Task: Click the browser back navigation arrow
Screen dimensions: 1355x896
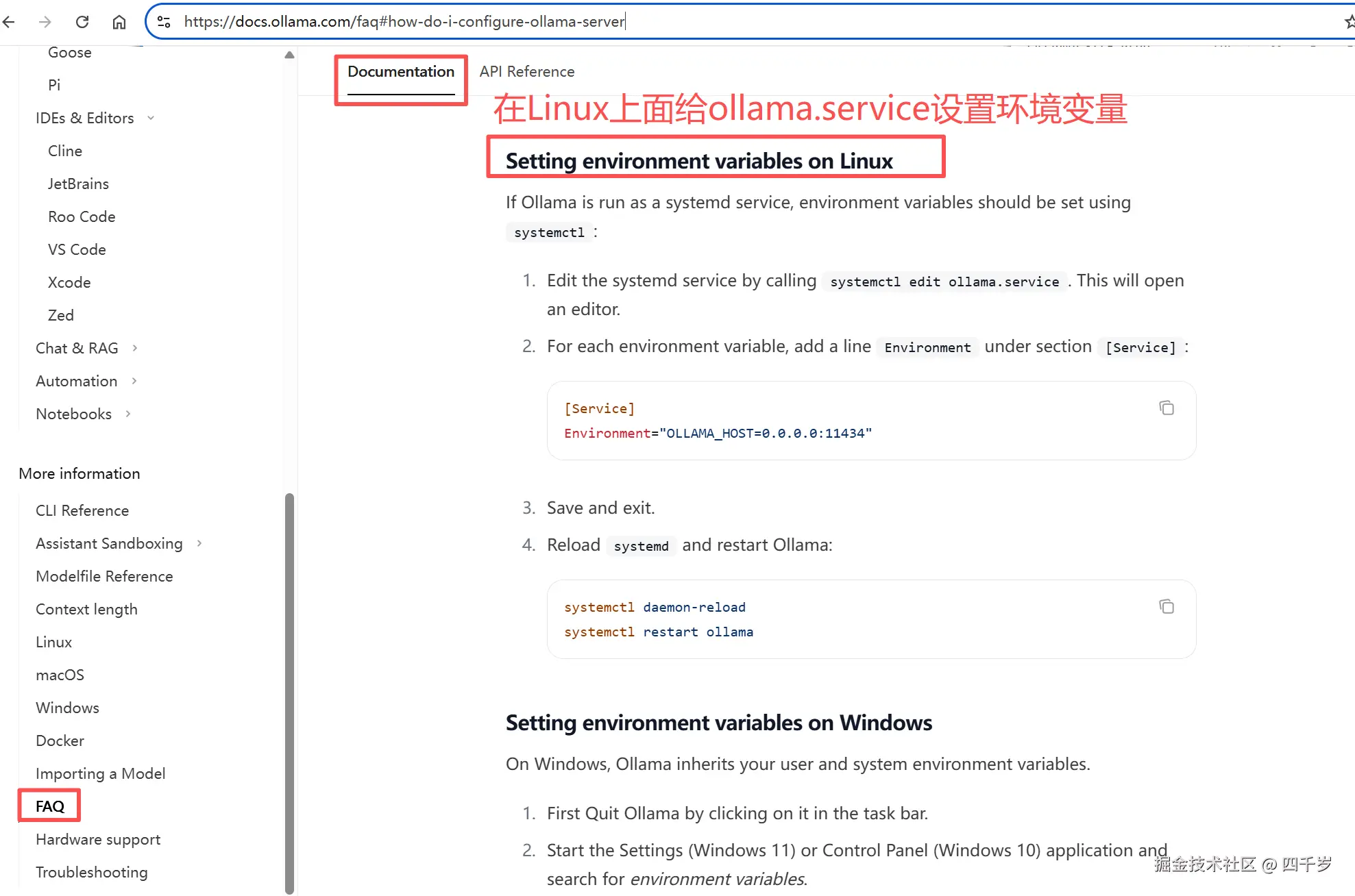Action: [9, 21]
